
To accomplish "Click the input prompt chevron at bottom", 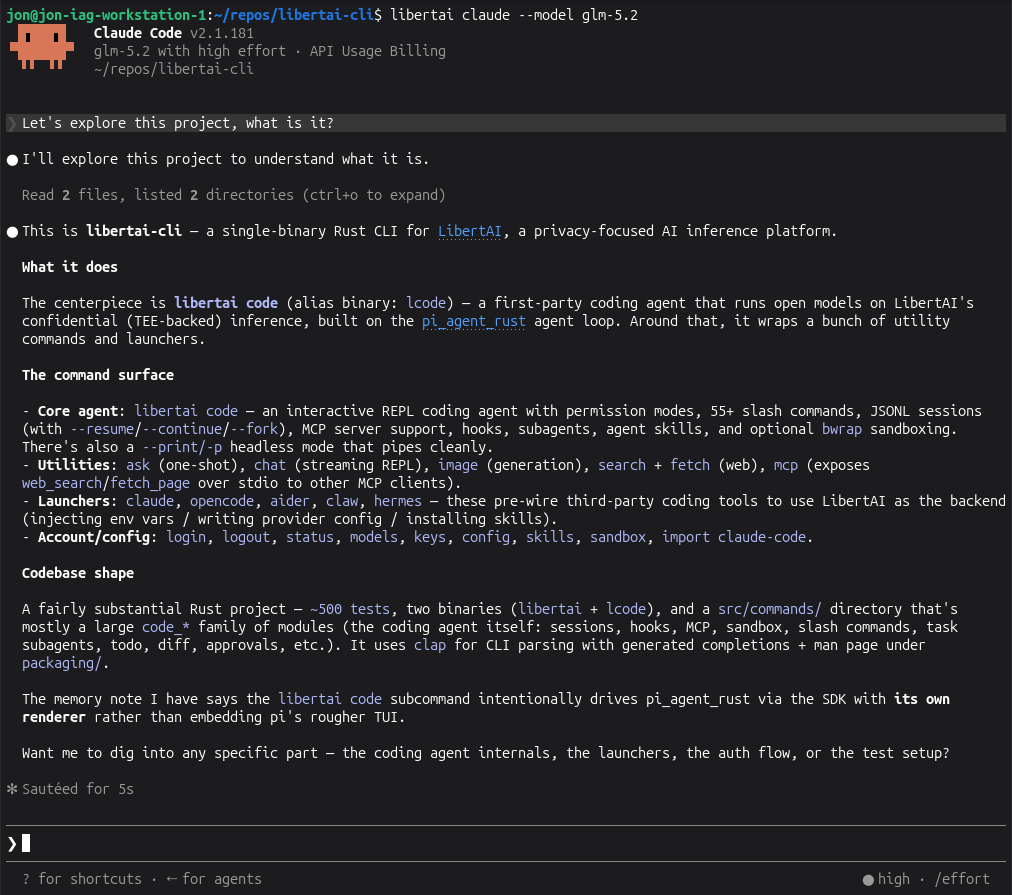I will 12,843.
